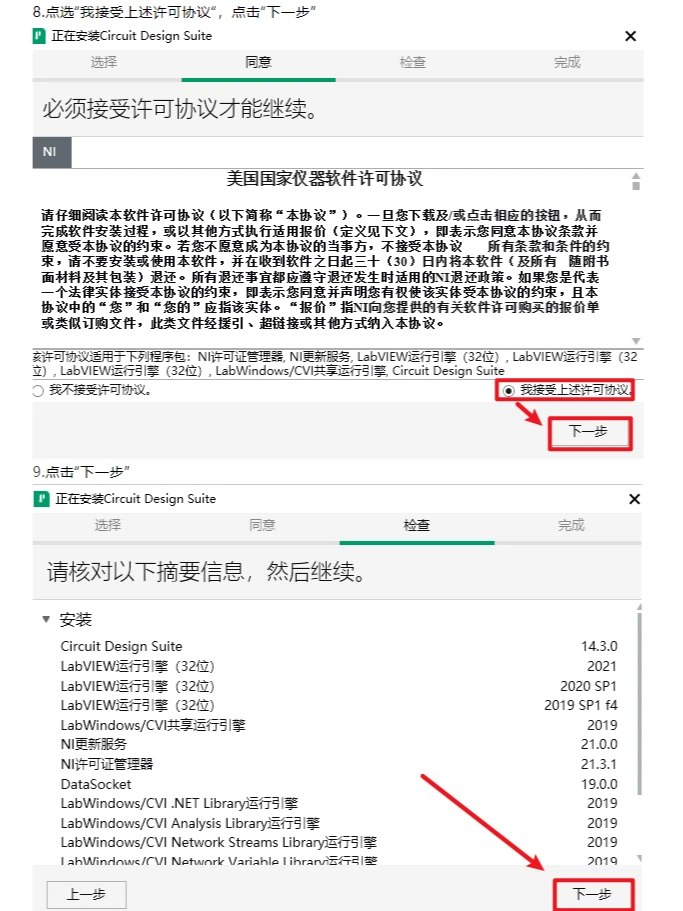The width and height of the screenshot is (683, 911).
Task: Open 选择 tab in summary review window
Action: tap(108, 525)
